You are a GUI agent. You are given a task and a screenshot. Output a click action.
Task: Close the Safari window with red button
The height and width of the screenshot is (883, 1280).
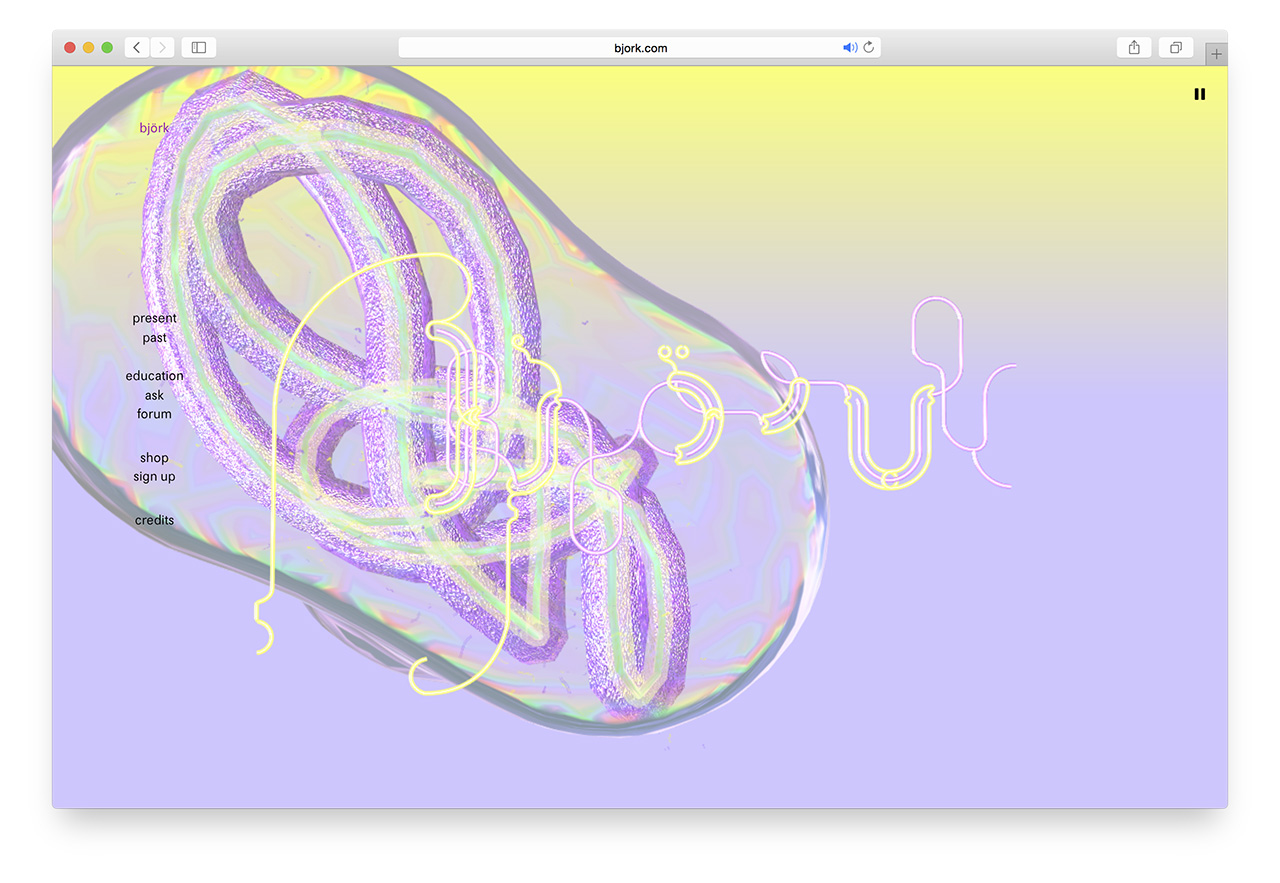point(70,47)
